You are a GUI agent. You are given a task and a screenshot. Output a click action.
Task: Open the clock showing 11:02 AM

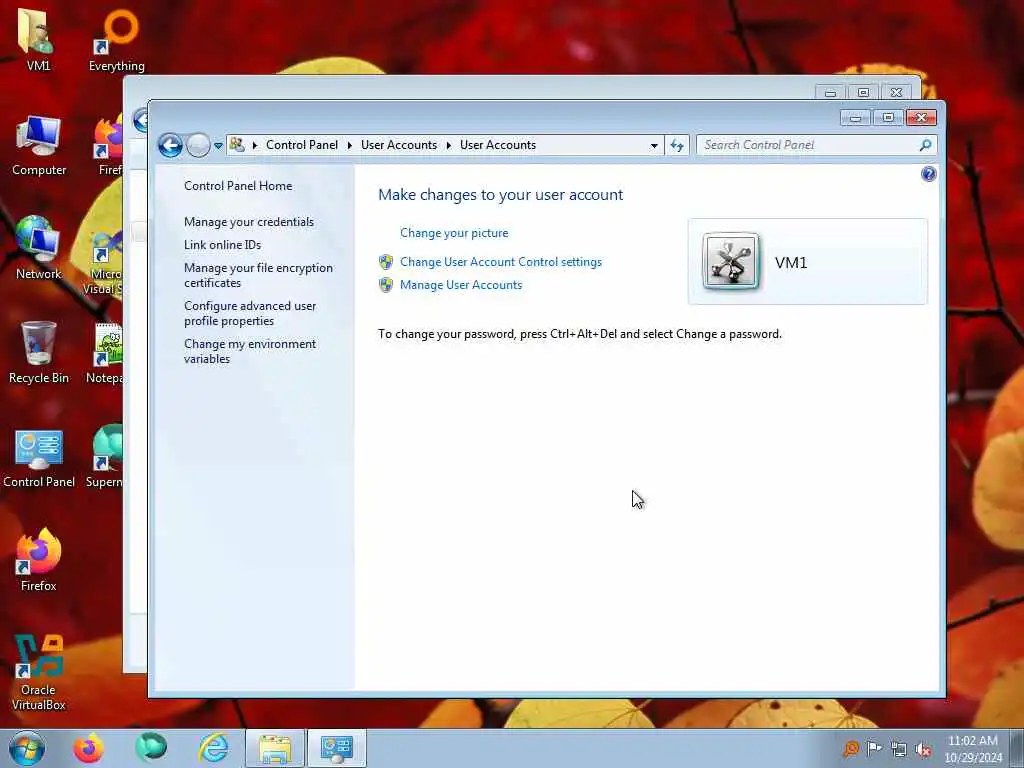pos(972,749)
